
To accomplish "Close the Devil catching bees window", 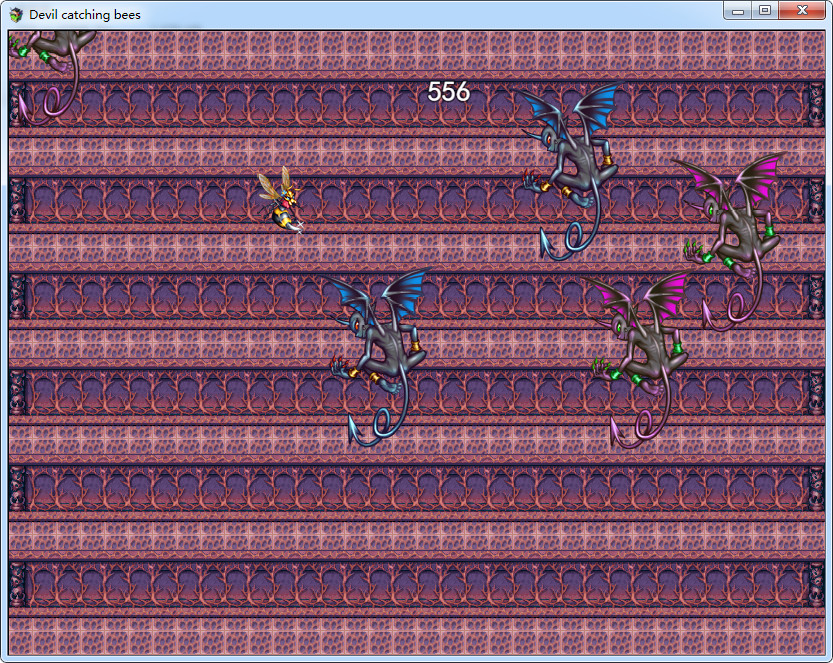I will click(x=802, y=11).
